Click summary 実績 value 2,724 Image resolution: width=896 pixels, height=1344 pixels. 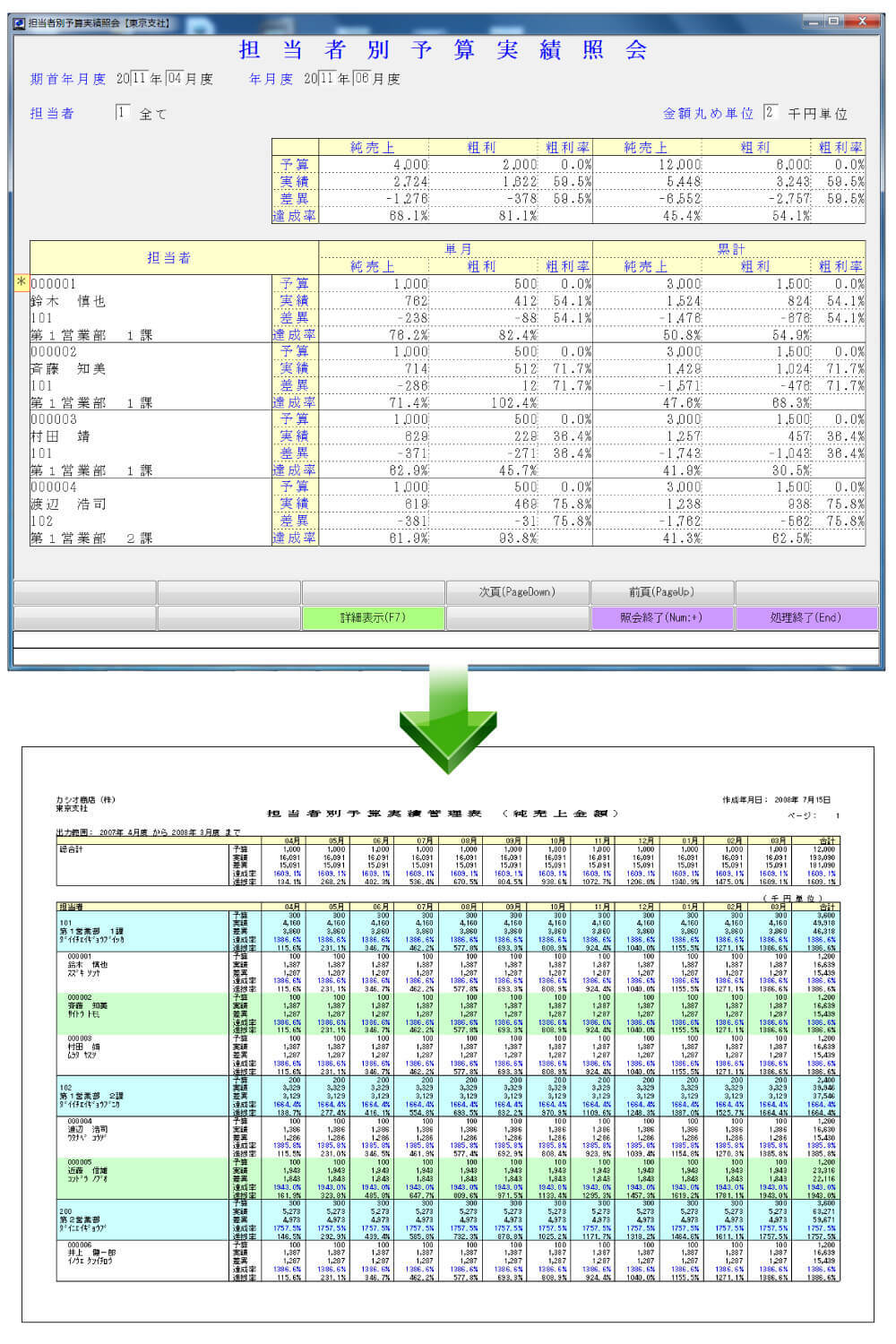[x=410, y=182]
